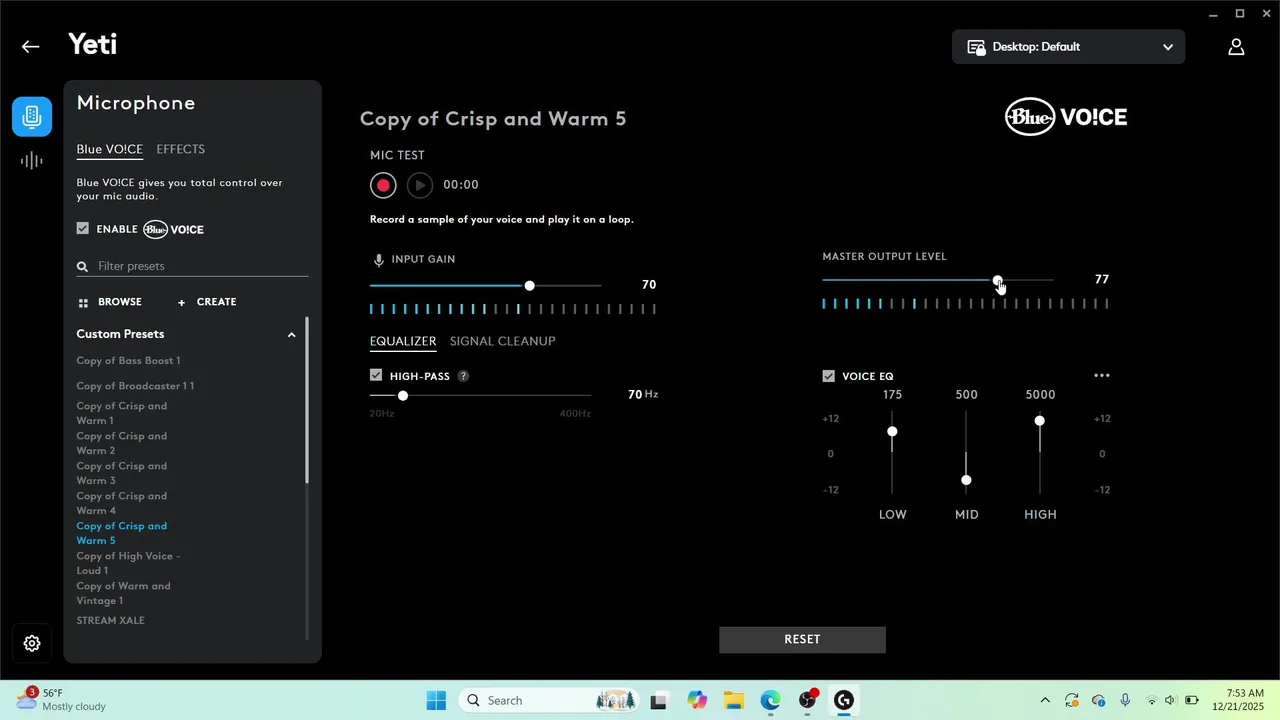
Task: Click the preset list scrollbar
Action: tap(307, 400)
